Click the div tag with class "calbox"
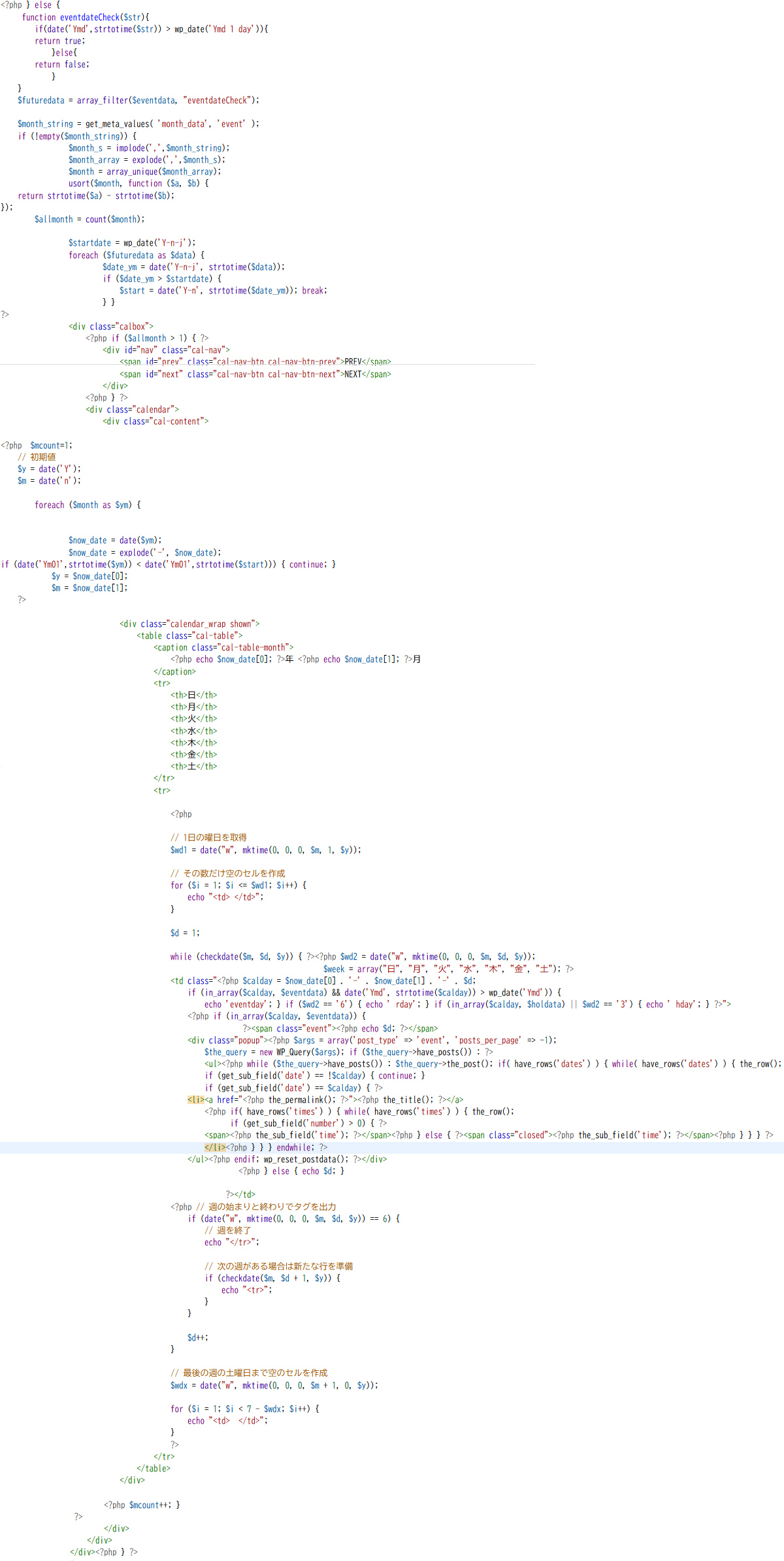The width and height of the screenshot is (784, 1561). [111, 326]
